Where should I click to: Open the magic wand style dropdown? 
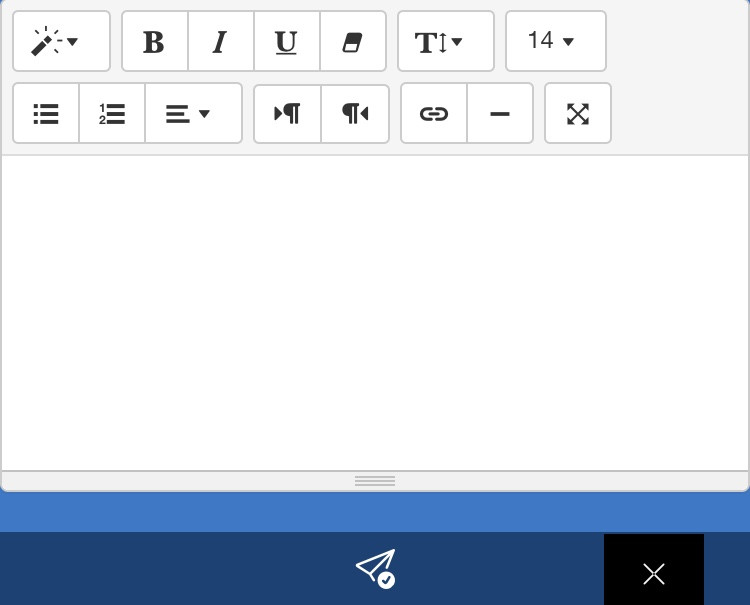(x=61, y=42)
